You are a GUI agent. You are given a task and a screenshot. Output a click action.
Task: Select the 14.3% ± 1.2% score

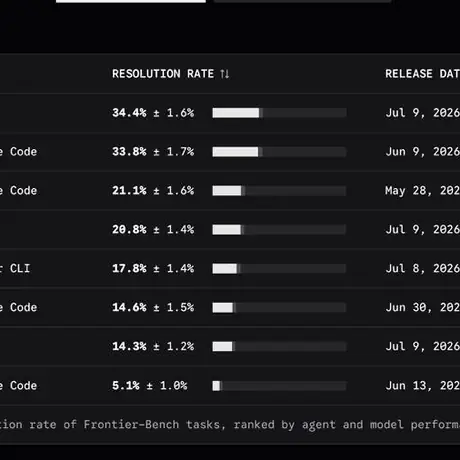click(x=153, y=346)
